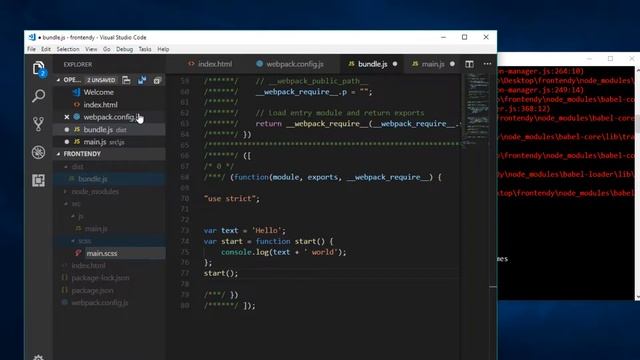
Task: Open the Help menu
Action: (x=163, y=49)
